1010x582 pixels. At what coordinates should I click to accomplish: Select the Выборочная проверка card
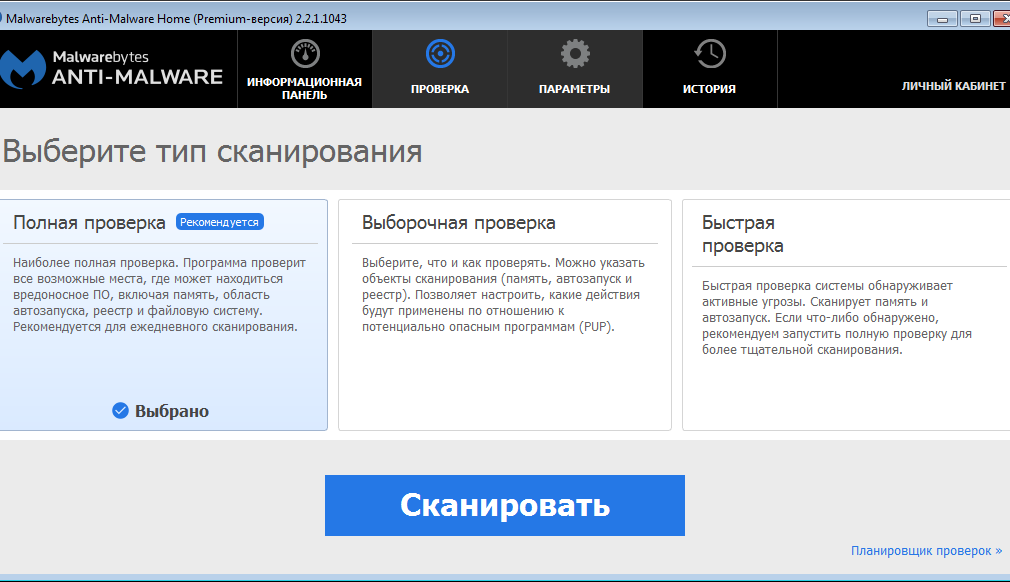click(x=504, y=315)
